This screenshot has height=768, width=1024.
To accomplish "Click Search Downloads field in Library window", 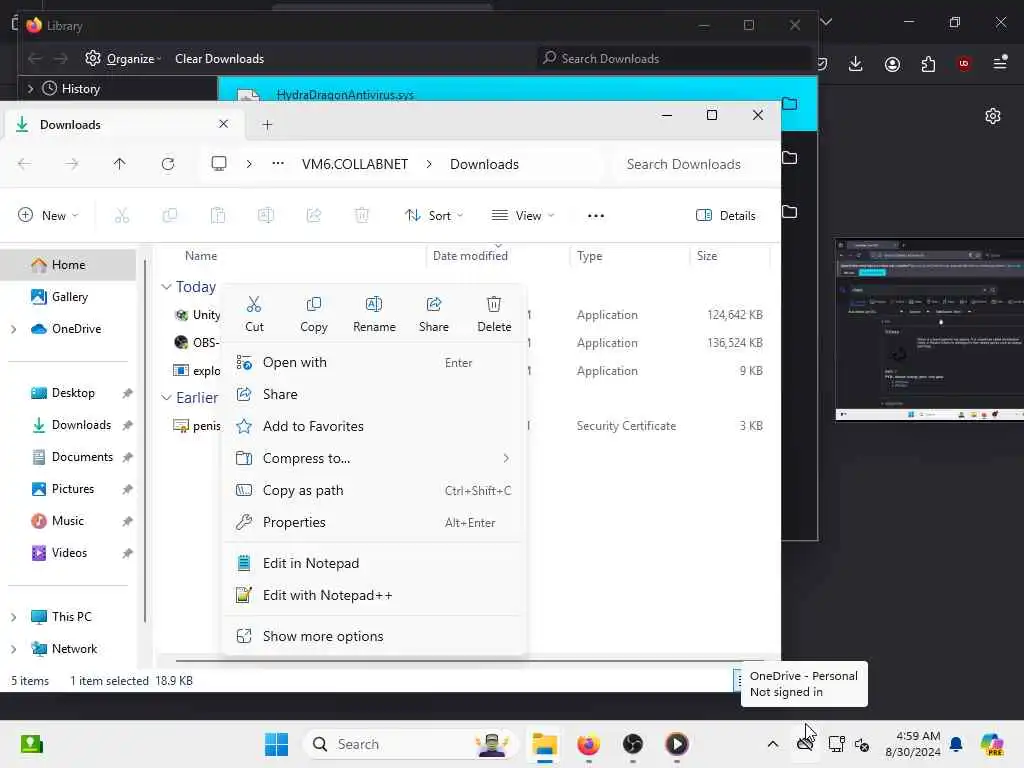I will (673, 59).
